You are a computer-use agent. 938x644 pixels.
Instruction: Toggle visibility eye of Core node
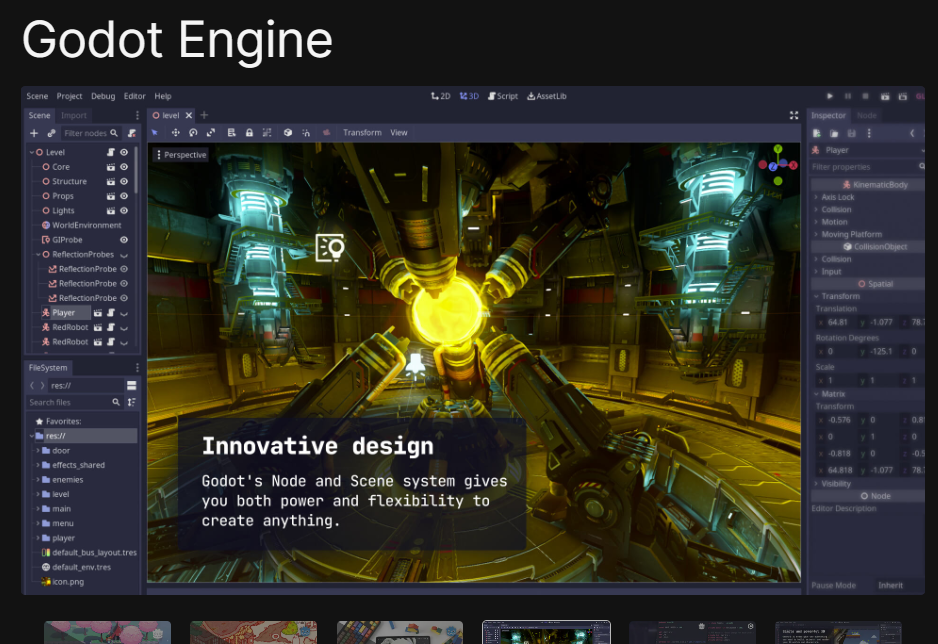click(x=124, y=167)
